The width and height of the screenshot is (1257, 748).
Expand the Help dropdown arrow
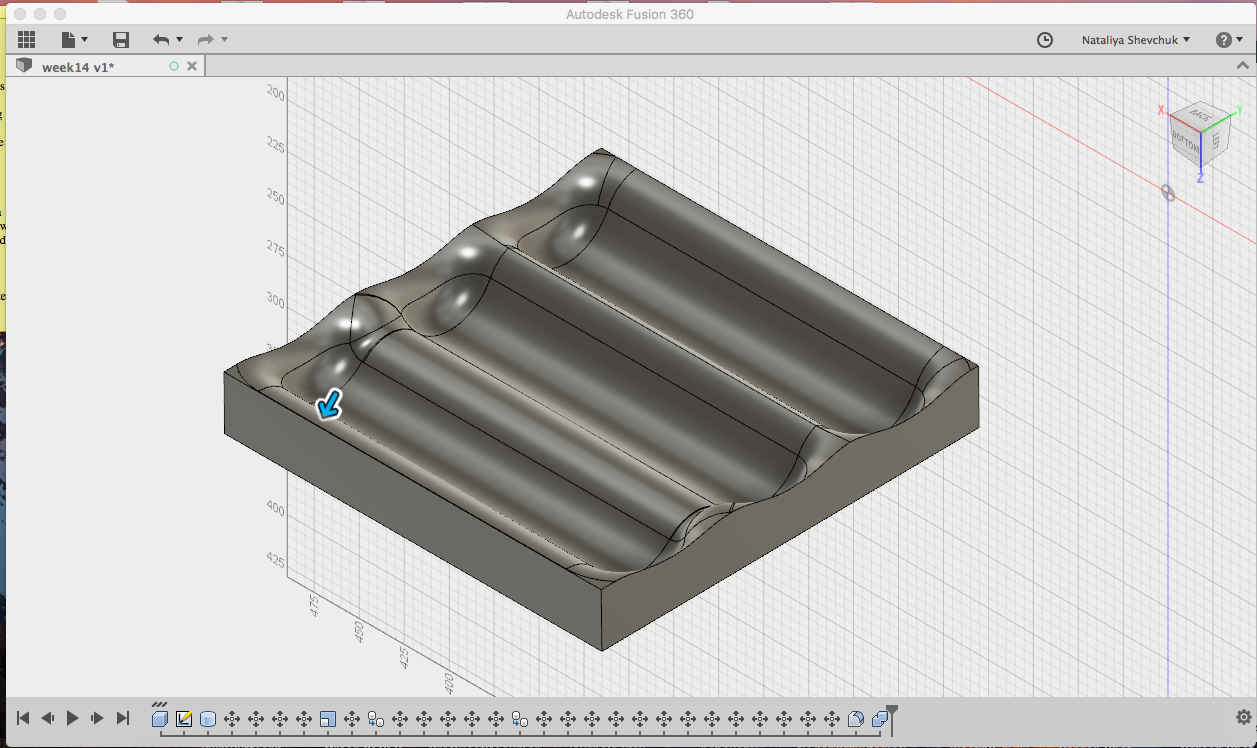click(1240, 40)
